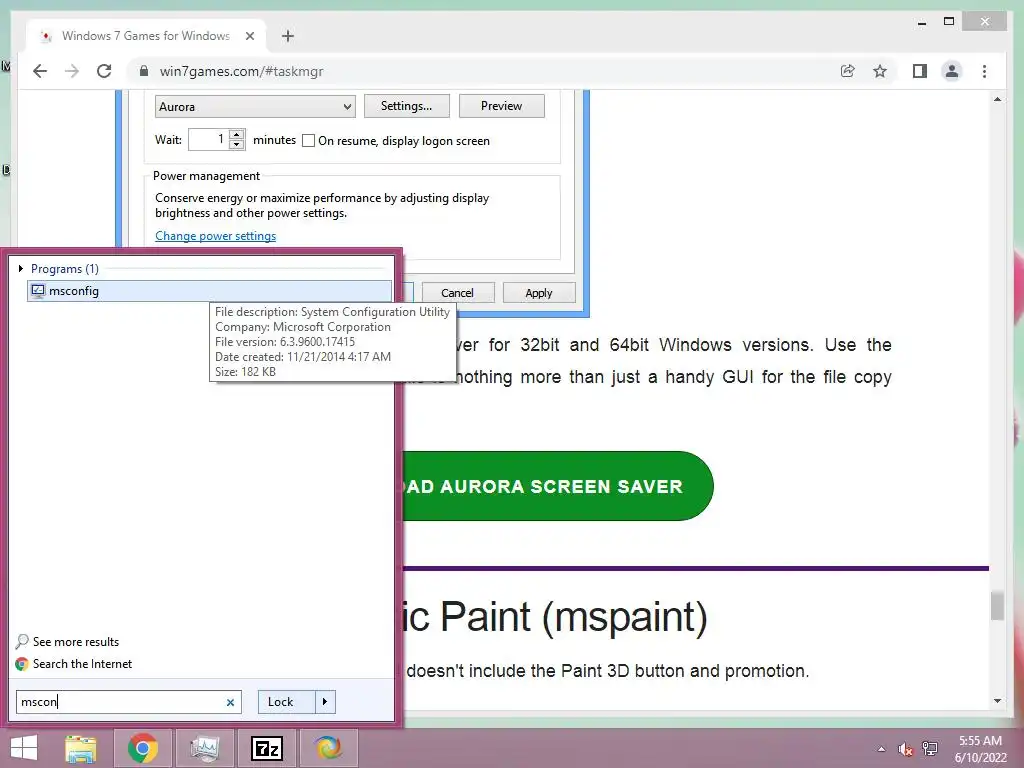Screen dimensions: 1024x768
Task: Click the address bar URL
Action: pos(242,71)
